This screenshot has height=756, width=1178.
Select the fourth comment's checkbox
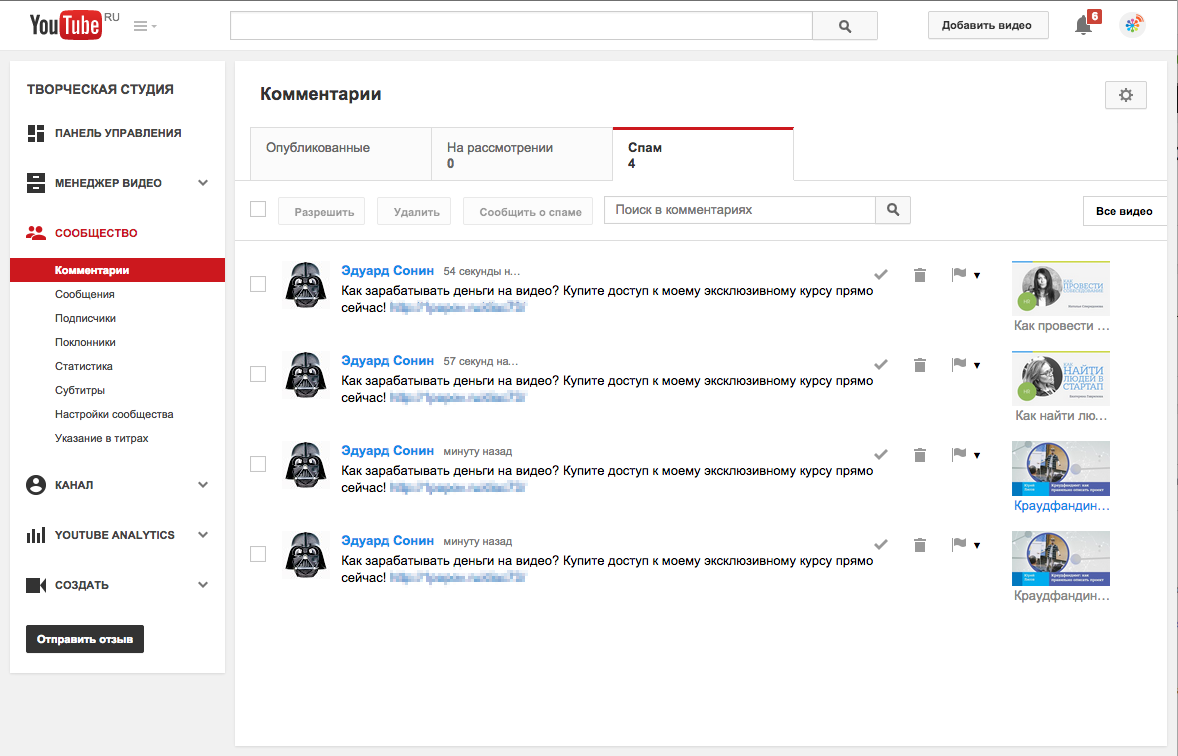[258, 554]
